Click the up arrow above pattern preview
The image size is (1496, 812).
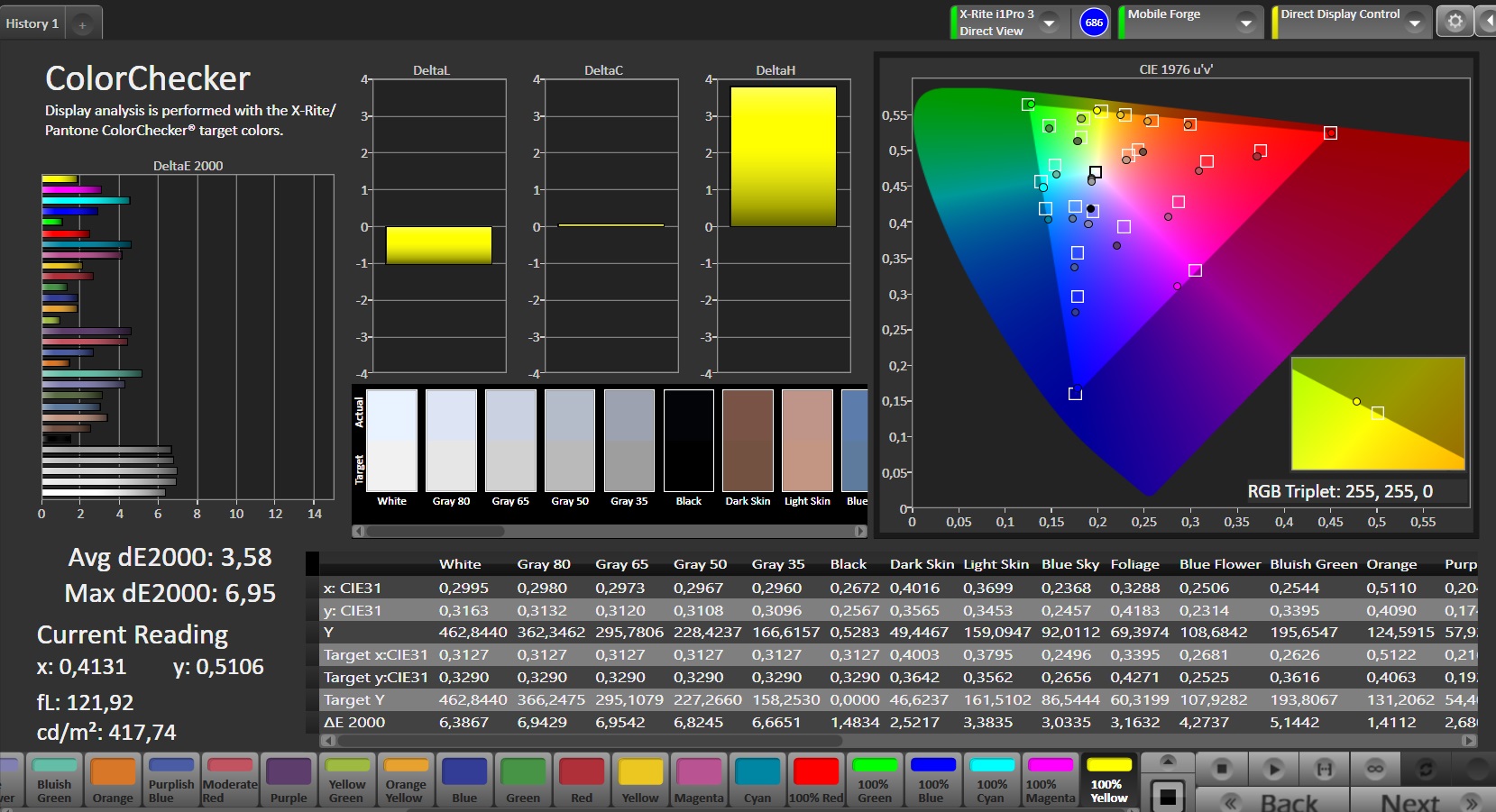pyautogui.click(x=1168, y=762)
